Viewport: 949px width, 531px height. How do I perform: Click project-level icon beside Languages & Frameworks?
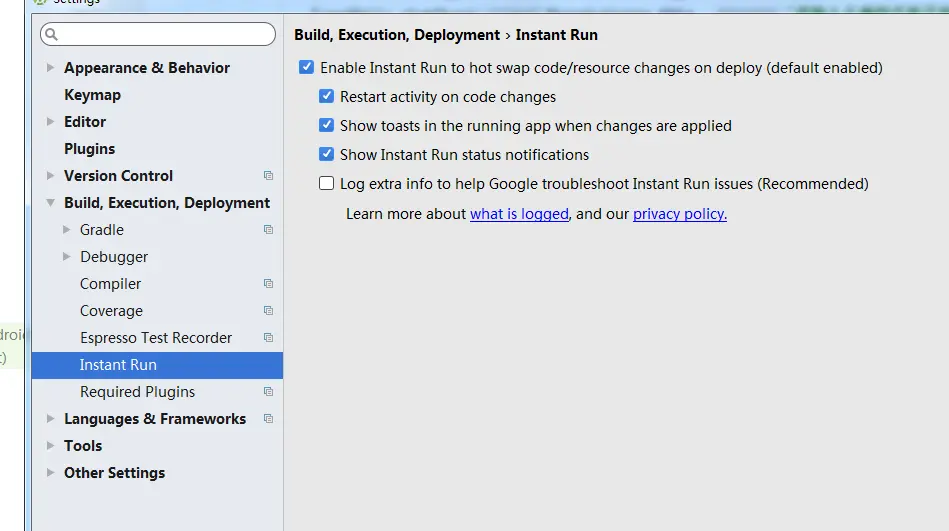point(268,419)
